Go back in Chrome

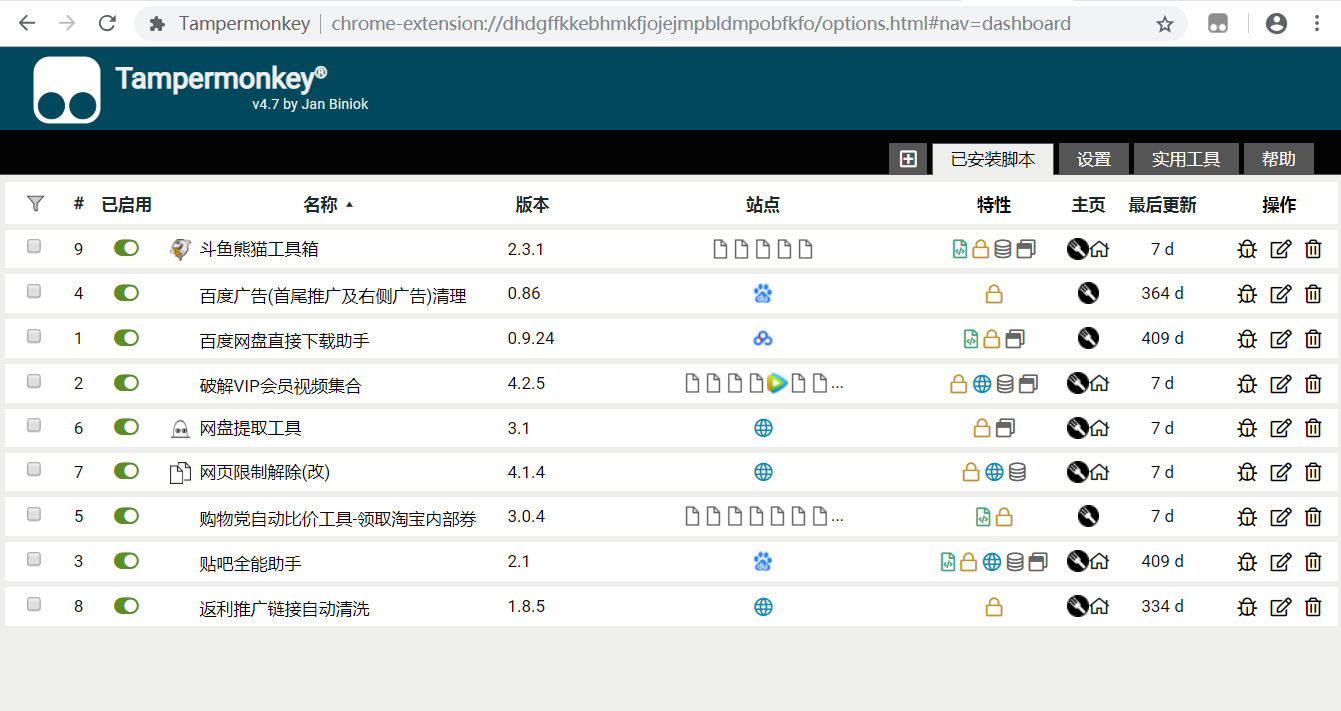(x=27, y=24)
